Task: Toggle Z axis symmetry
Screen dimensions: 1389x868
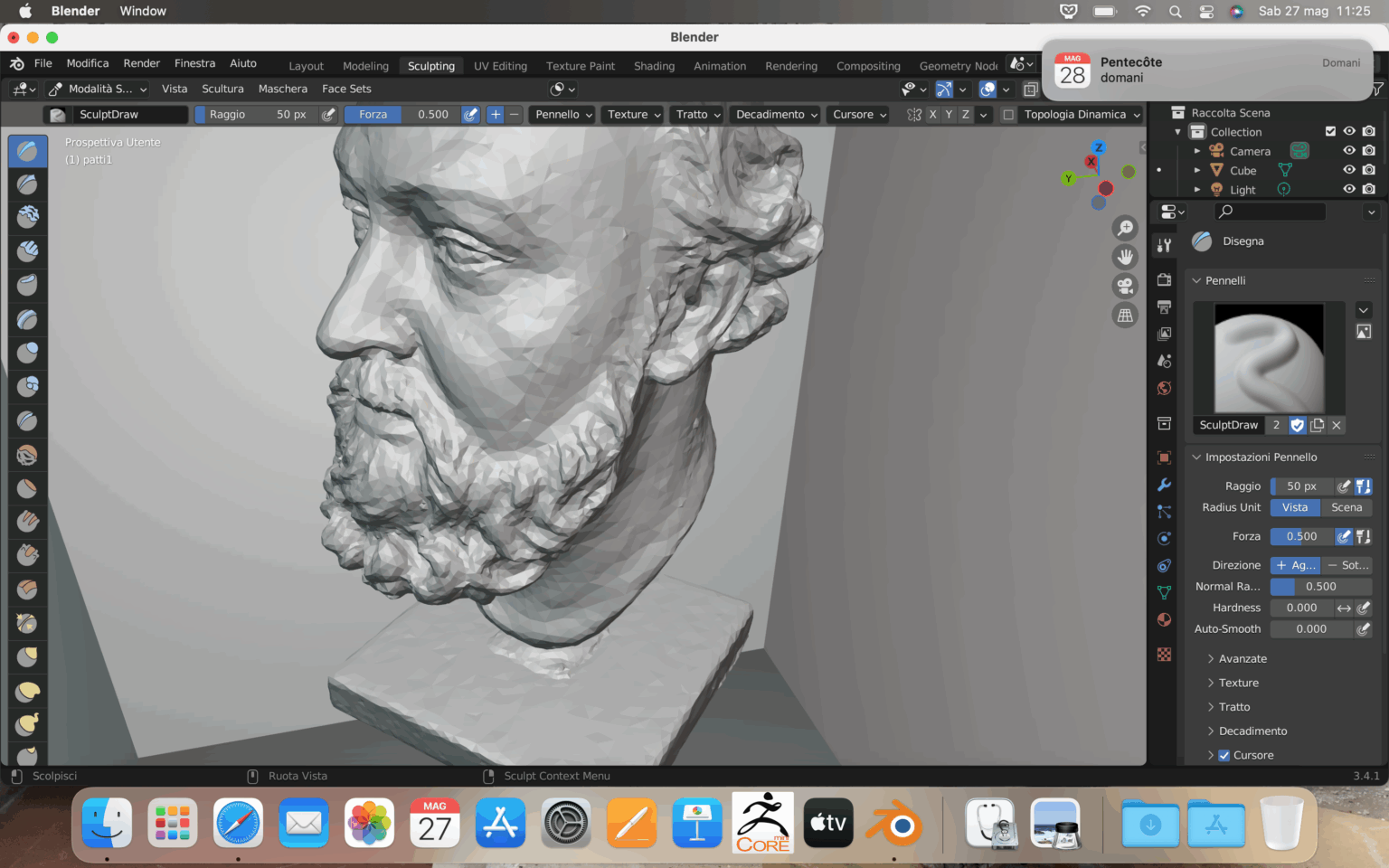Action: [x=965, y=115]
